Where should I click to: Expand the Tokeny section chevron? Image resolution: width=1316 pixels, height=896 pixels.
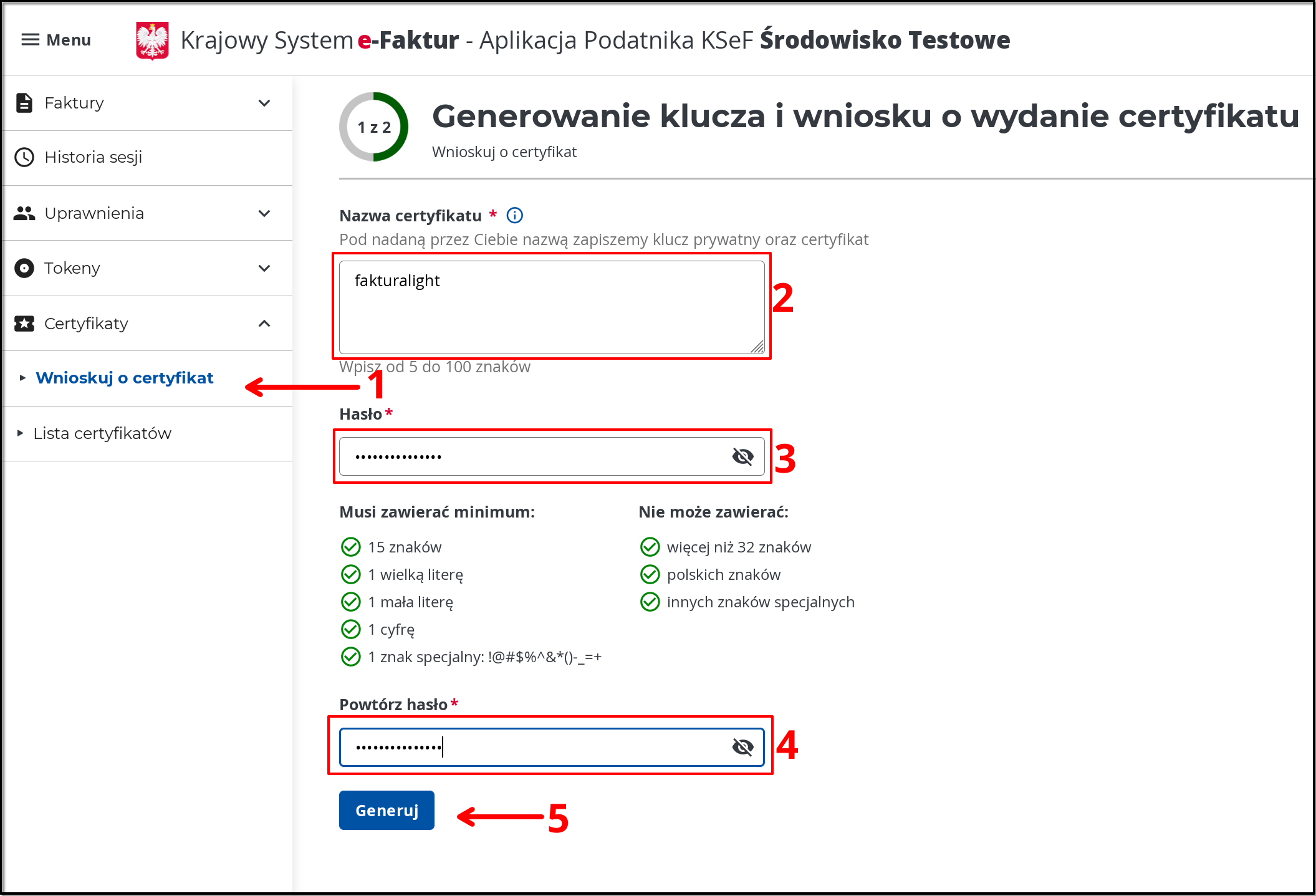[264, 268]
